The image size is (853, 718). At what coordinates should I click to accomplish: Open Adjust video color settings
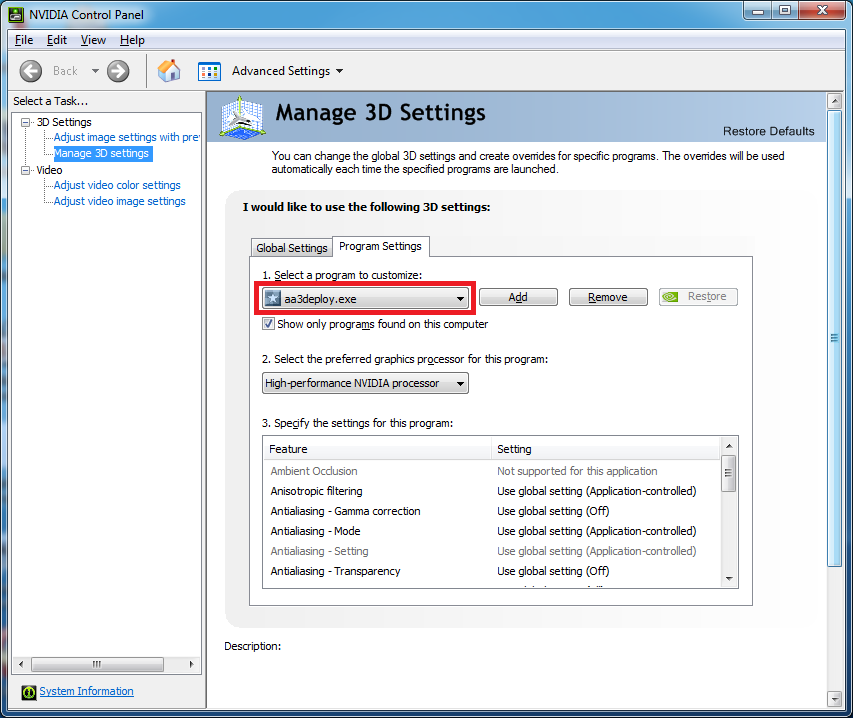117,185
